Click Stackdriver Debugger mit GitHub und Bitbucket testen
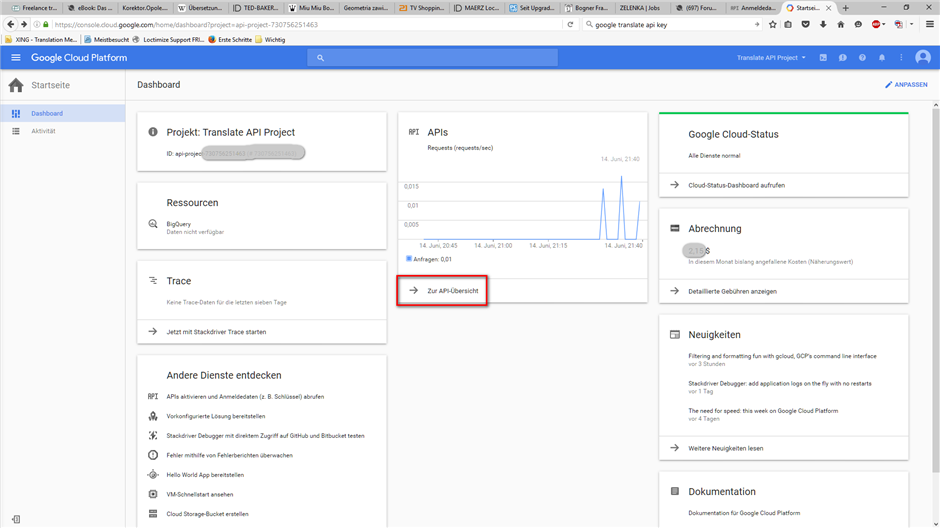The width and height of the screenshot is (940, 528). point(265,436)
